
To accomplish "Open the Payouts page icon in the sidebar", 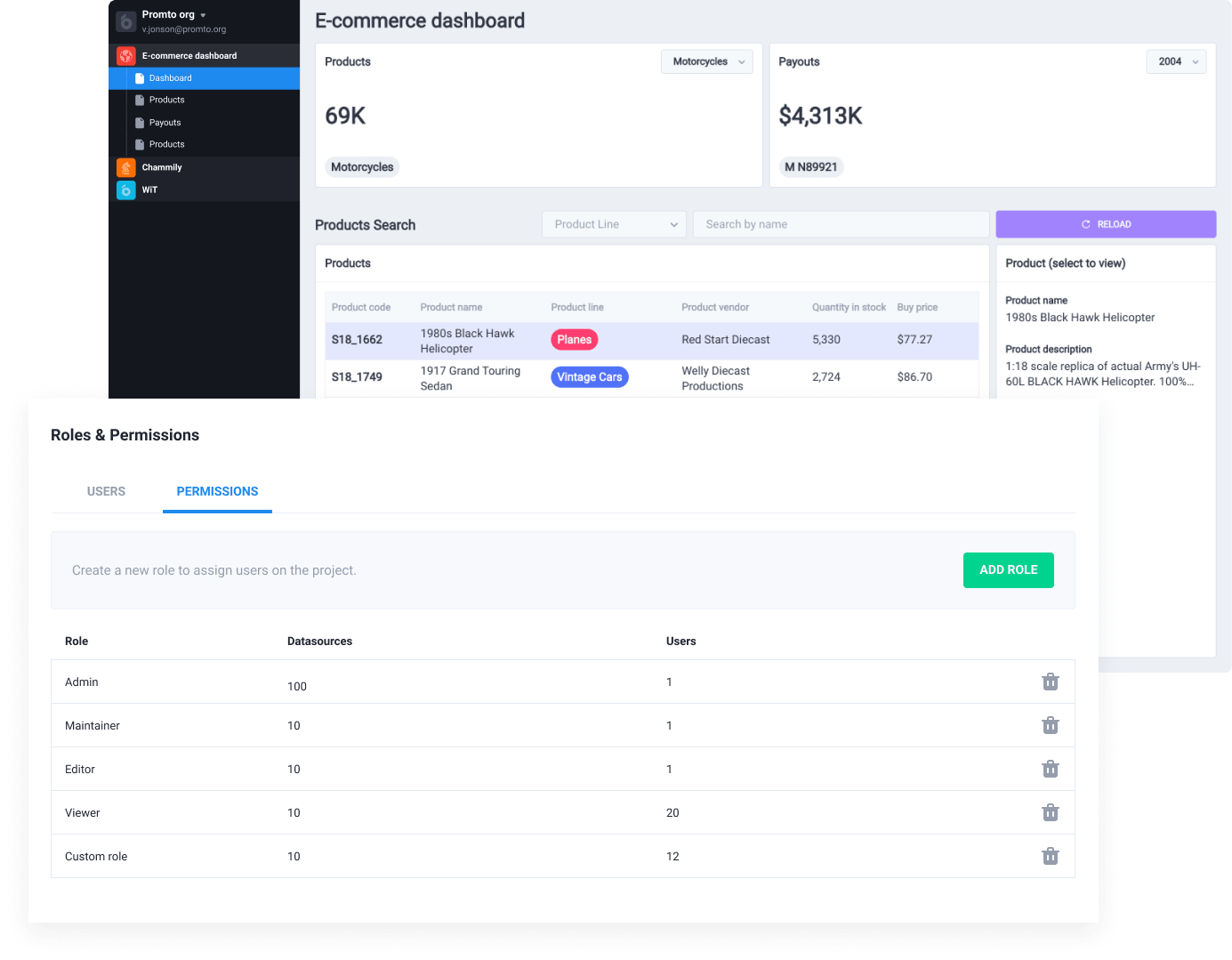I will click(x=140, y=122).
